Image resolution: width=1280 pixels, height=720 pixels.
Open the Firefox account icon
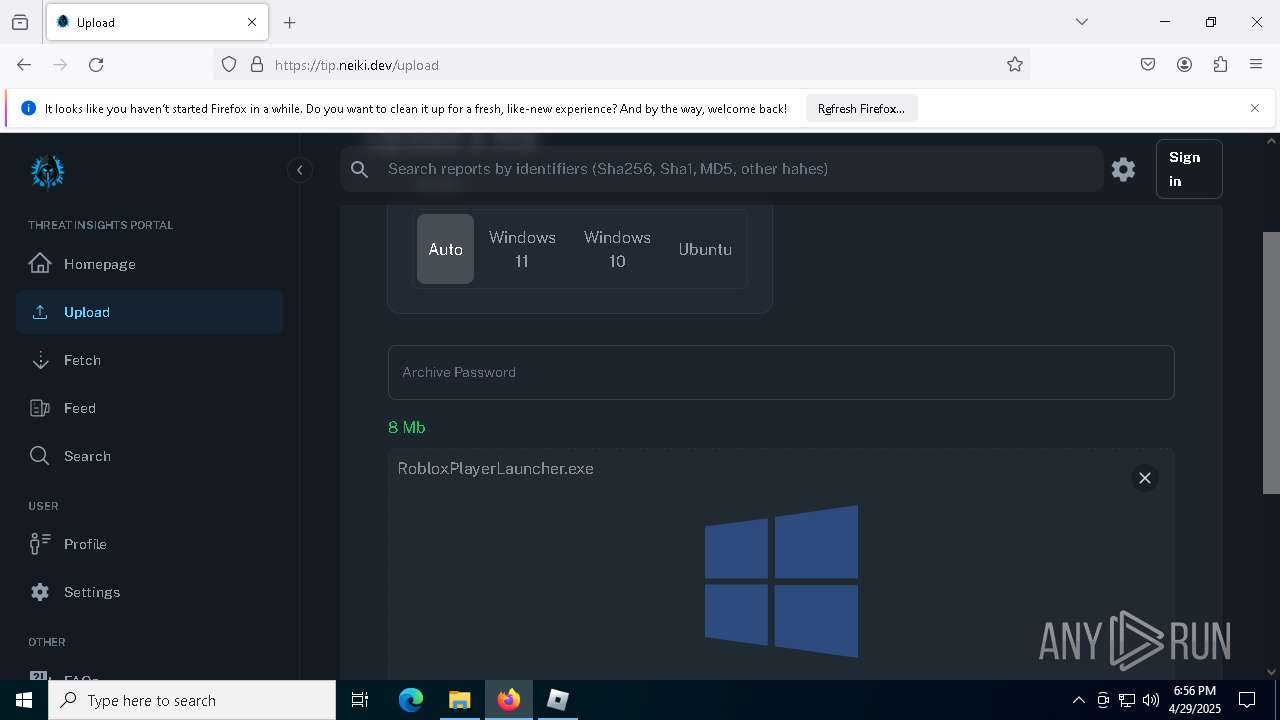pyautogui.click(x=1184, y=64)
